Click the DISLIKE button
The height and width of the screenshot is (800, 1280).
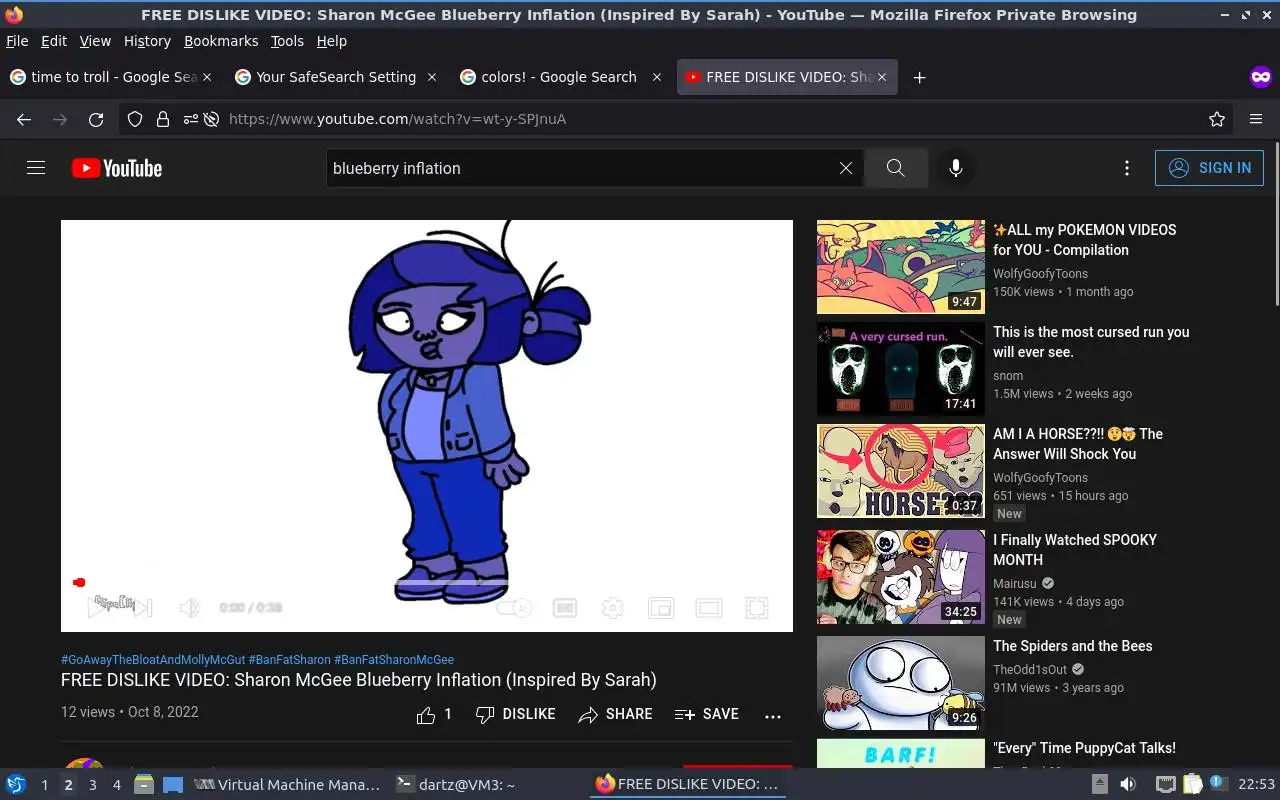[516, 714]
